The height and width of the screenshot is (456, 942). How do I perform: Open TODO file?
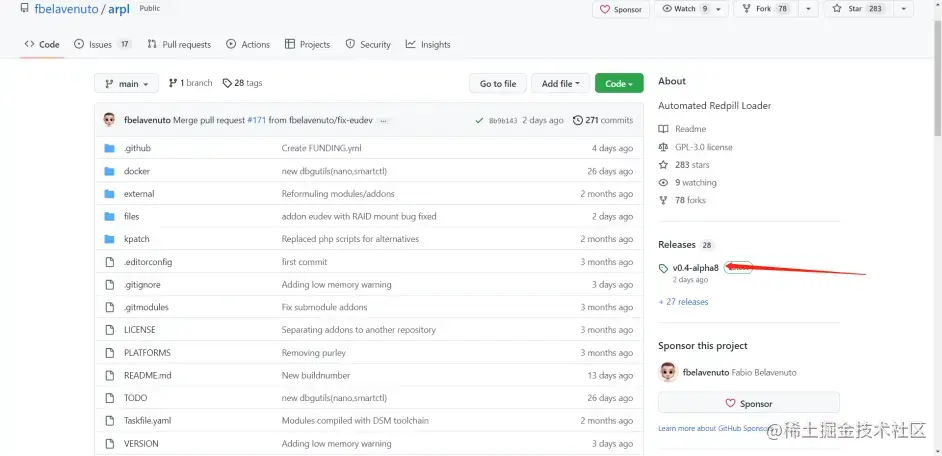pyautogui.click(x=135, y=398)
